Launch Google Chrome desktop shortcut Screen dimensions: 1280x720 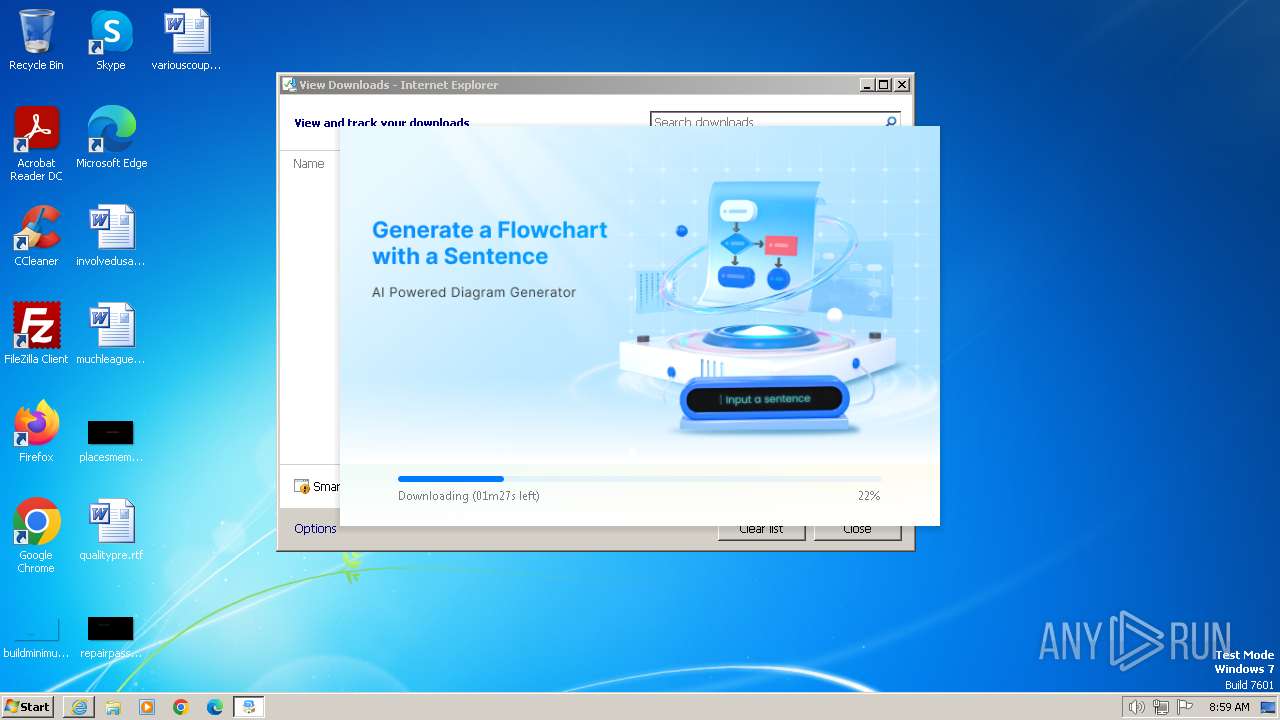[x=36, y=535]
